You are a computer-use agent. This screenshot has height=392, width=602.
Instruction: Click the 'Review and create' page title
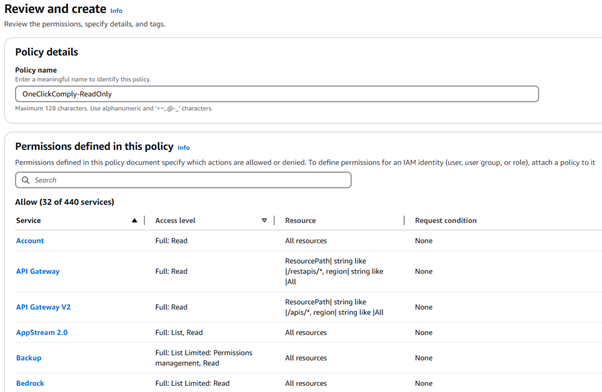click(x=55, y=9)
